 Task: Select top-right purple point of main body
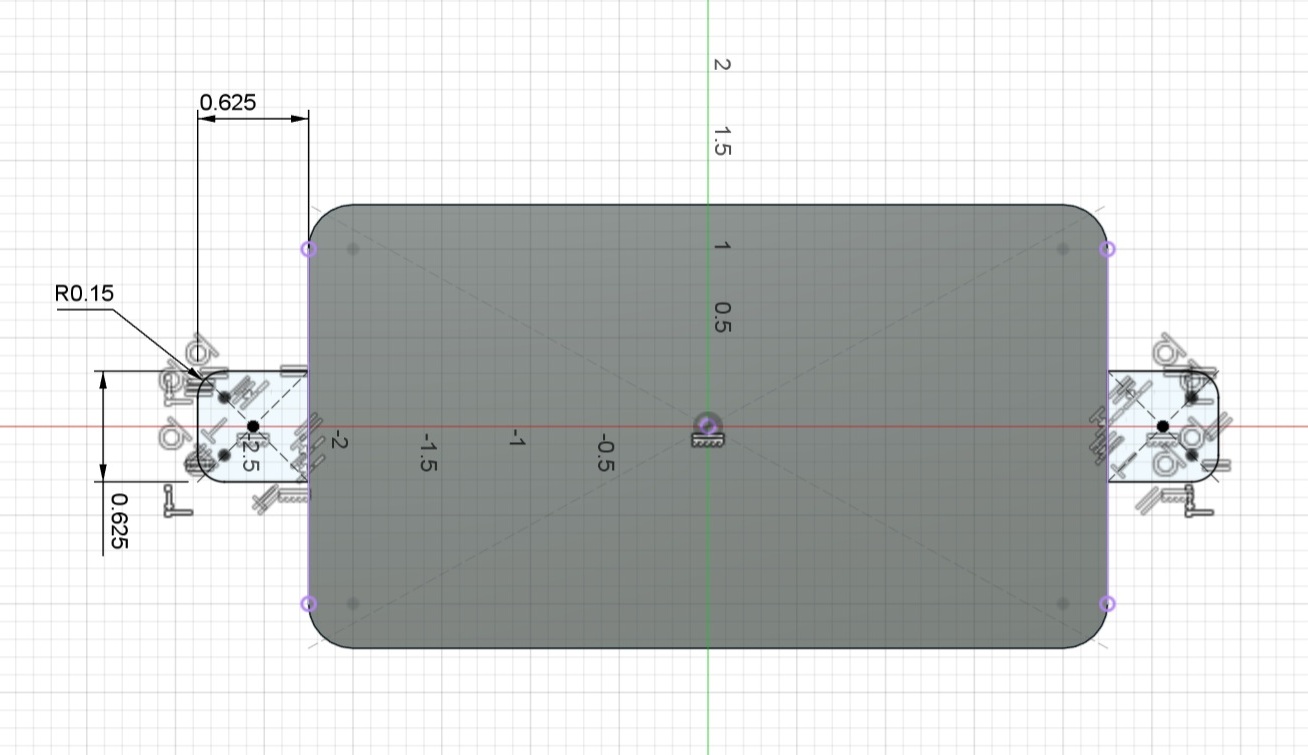click(x=1107, y=248)
